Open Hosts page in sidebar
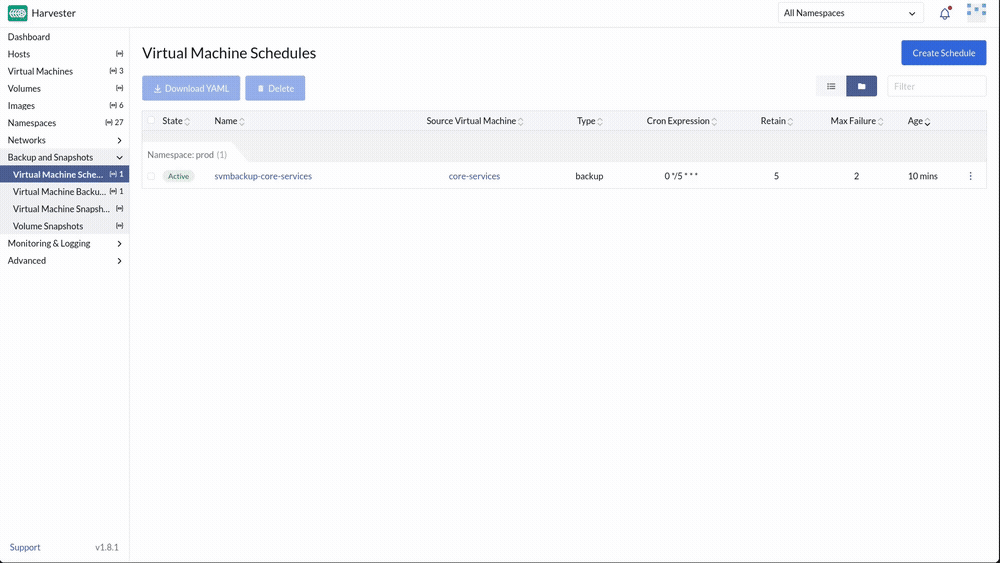1000x563 pixels. click(64, 54)
